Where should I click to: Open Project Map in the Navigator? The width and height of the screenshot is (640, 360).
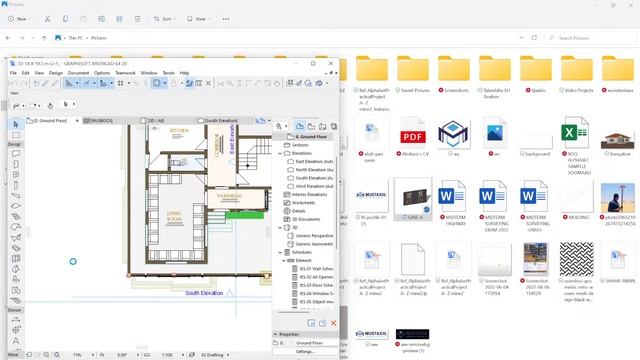tap(300, 126)
